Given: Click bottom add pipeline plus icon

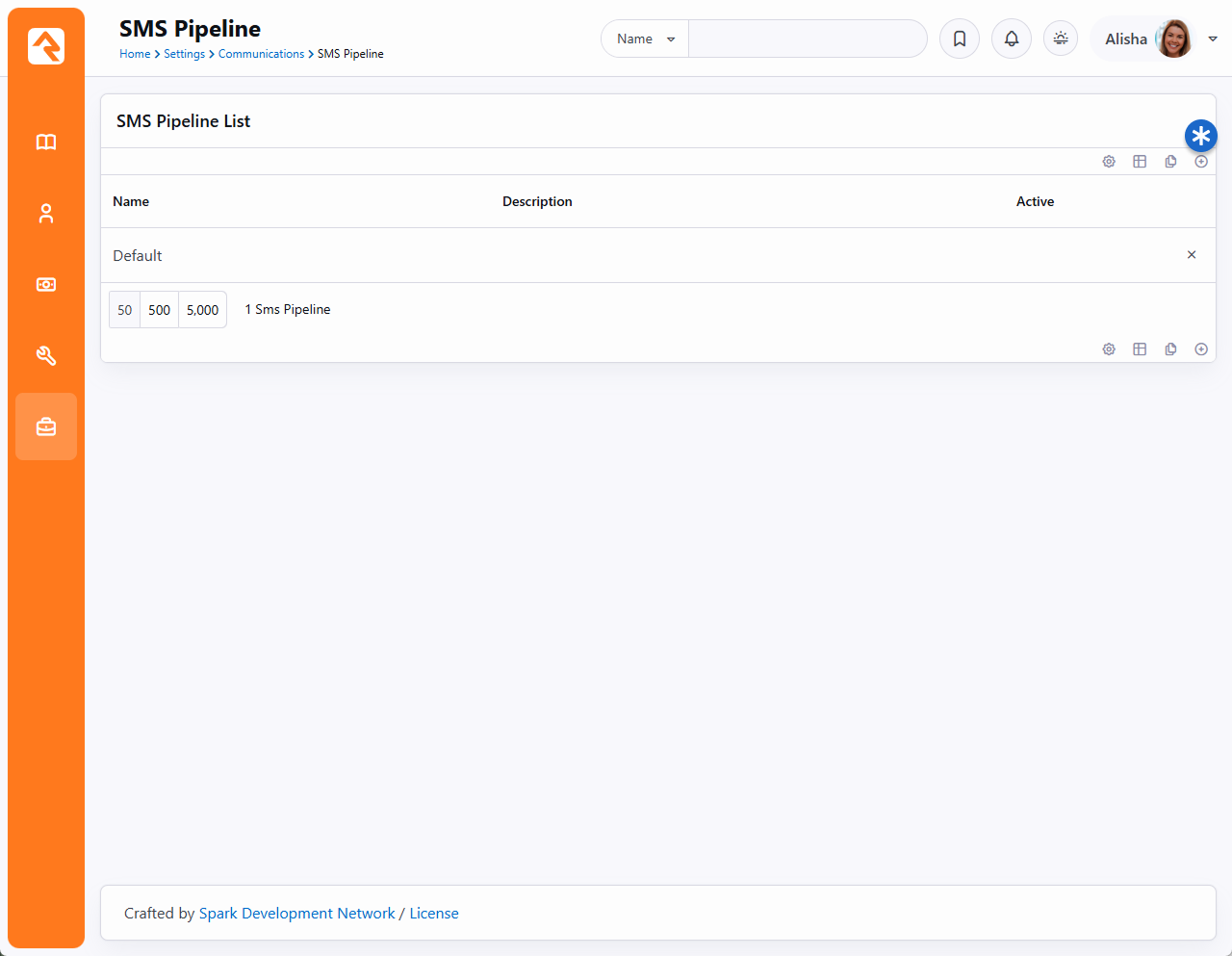Looking at the screenshot, I should pyautogui.click(x=1201, y=349).
